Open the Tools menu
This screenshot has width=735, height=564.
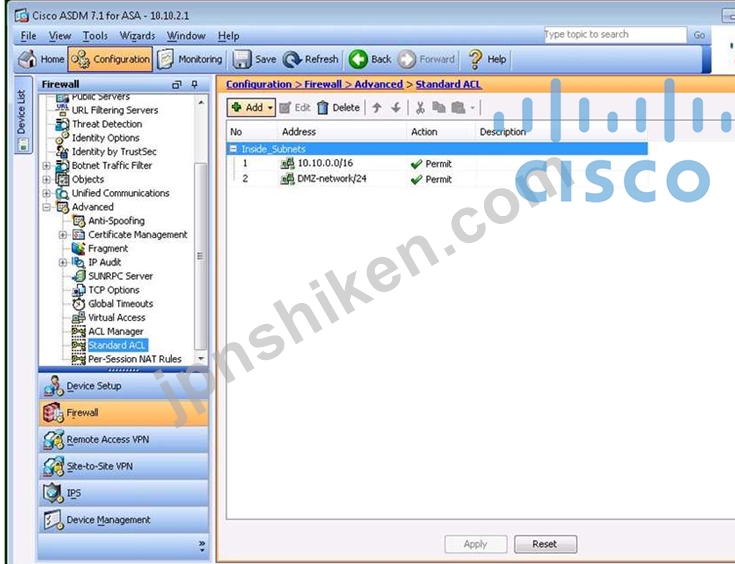(95, 36)
